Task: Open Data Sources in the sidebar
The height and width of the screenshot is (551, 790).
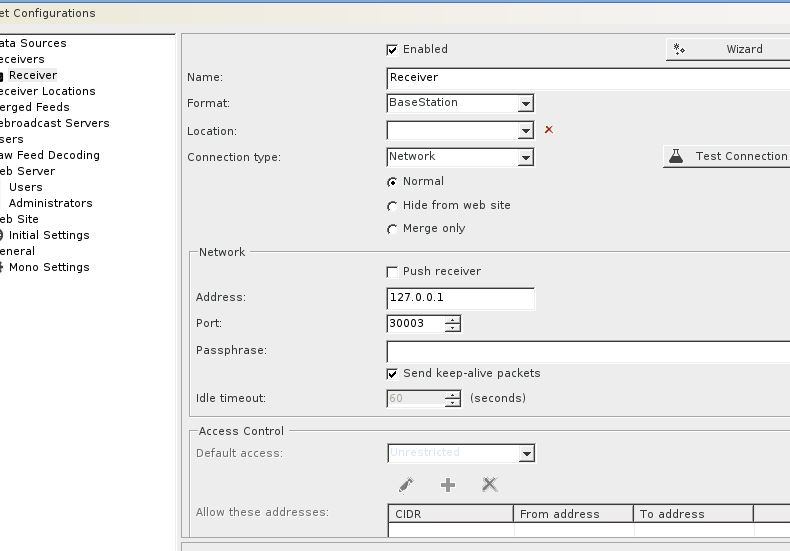Action: 33,43
